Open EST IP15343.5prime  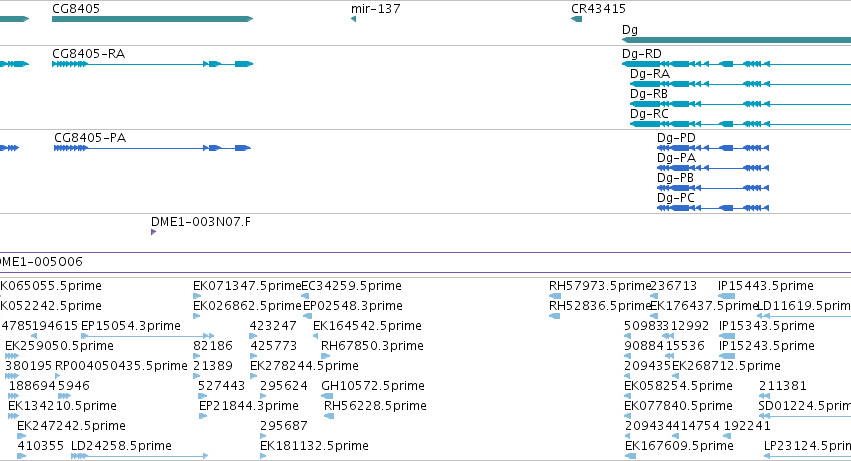767,326
